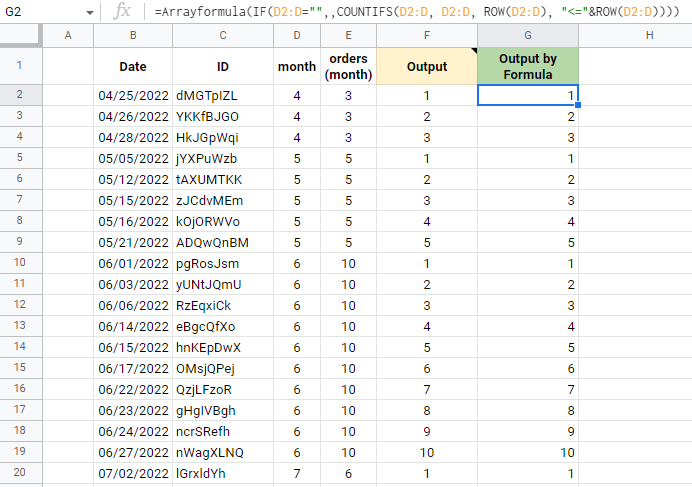Select ID cell gHgIVBgh
This screenshot has width=692, height=487.
point(223,410)
